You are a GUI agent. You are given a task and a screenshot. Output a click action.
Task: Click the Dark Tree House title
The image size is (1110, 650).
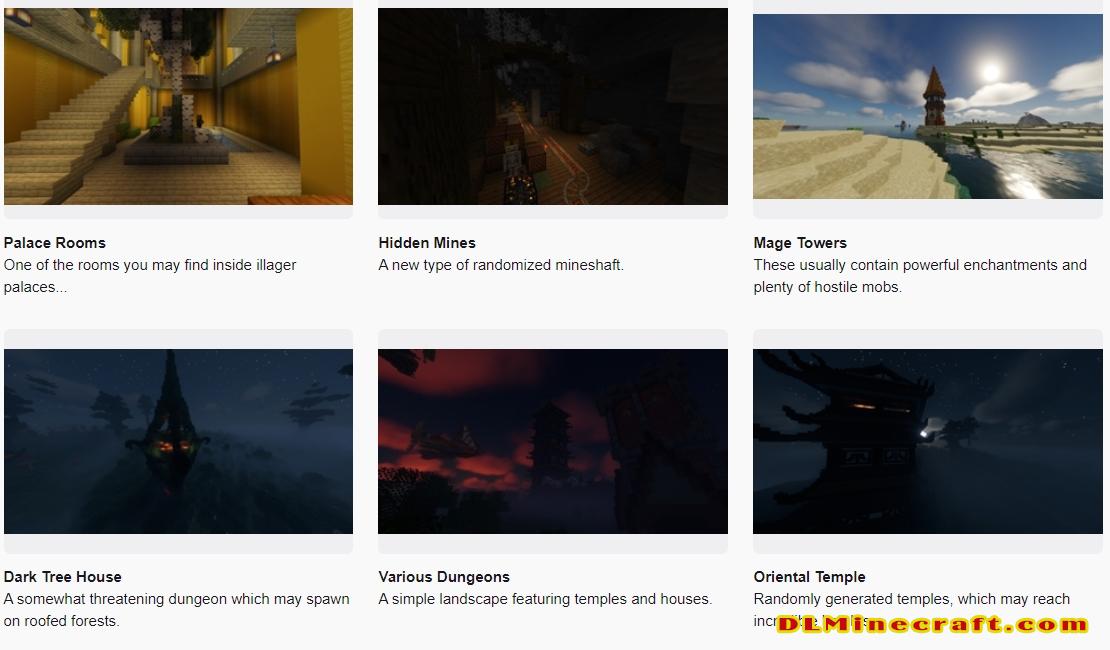[62, 577]
